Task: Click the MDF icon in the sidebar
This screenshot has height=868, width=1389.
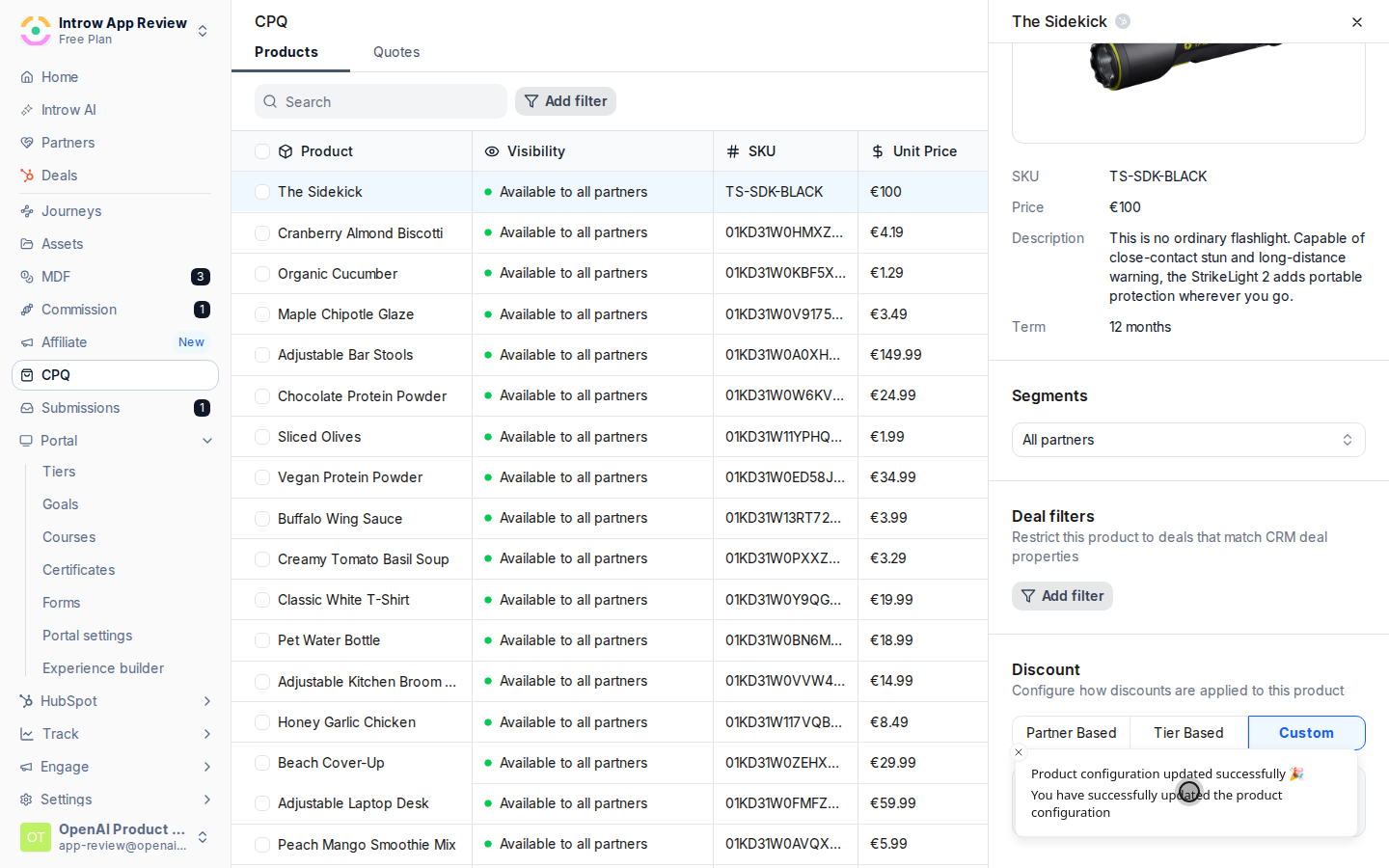Action: point(27,277)
